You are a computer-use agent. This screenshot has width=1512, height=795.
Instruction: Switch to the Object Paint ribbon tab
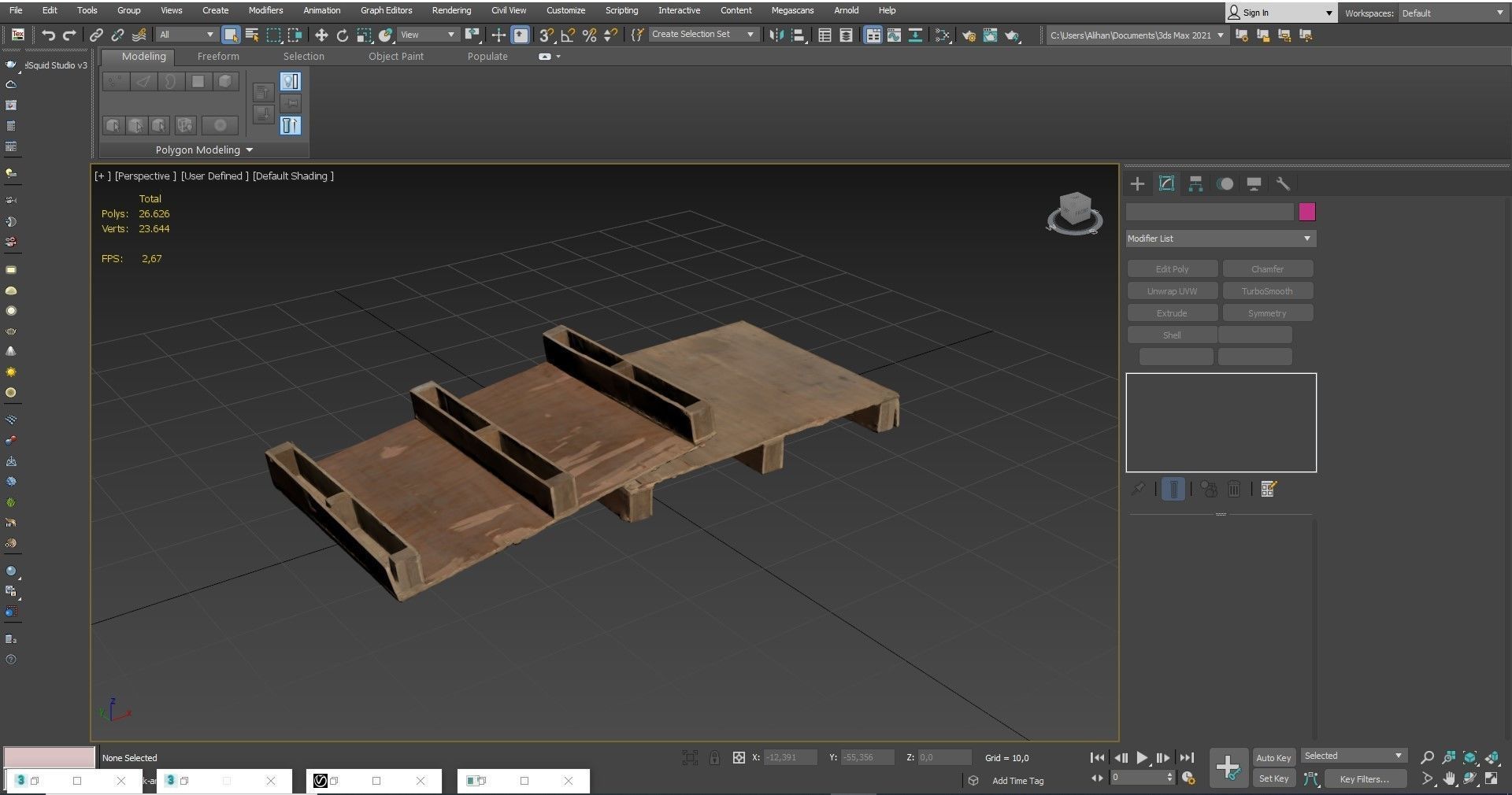pyautogui.click(x=396, y=56)
